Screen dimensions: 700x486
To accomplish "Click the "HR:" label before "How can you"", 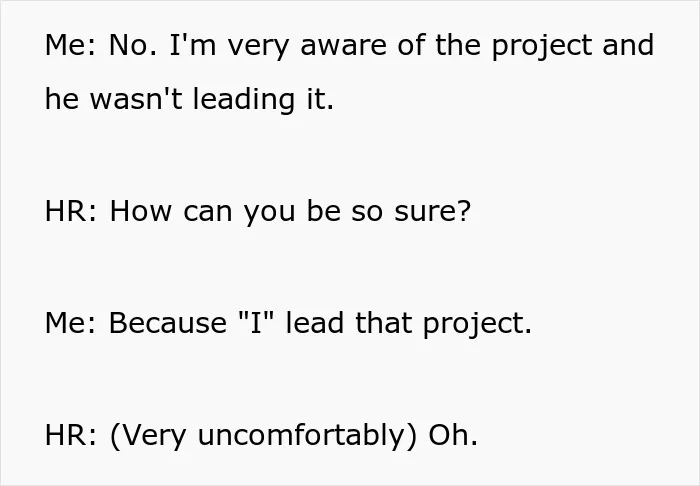I will (71, 211).
